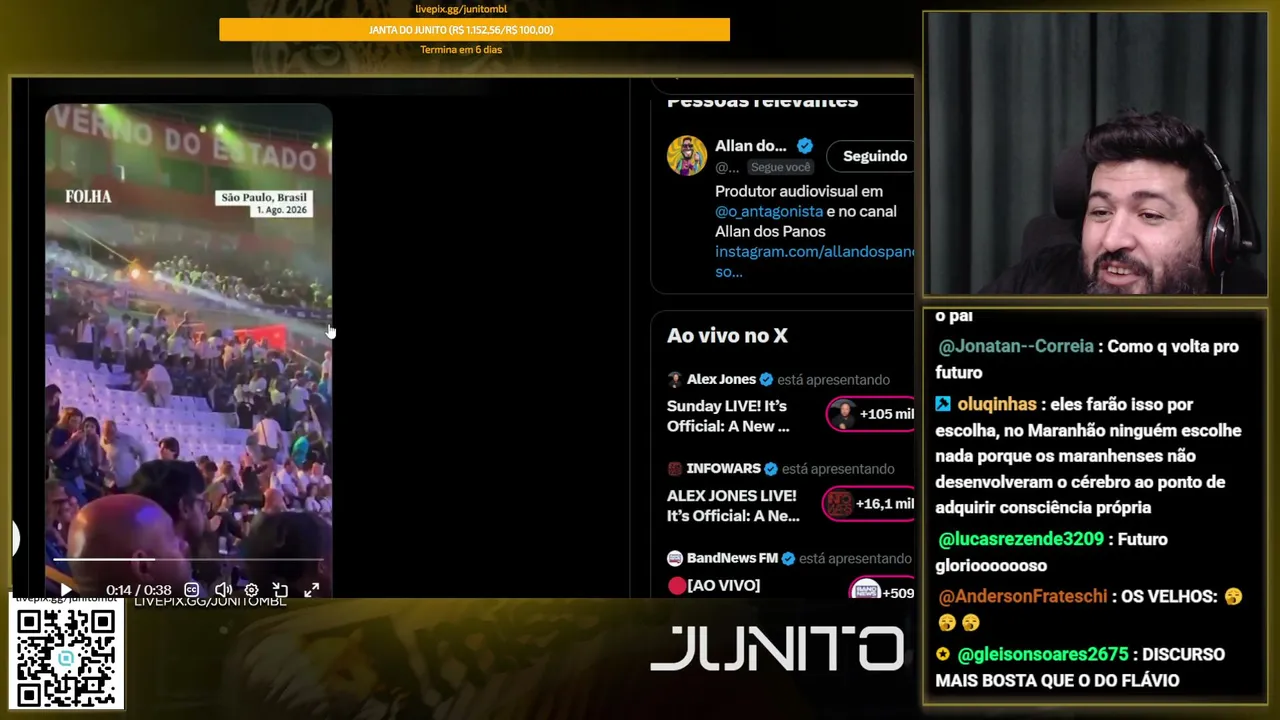Click the oluqinhas username in chat
This screenshot has width=1280, height=720.
tap(997, 404)
